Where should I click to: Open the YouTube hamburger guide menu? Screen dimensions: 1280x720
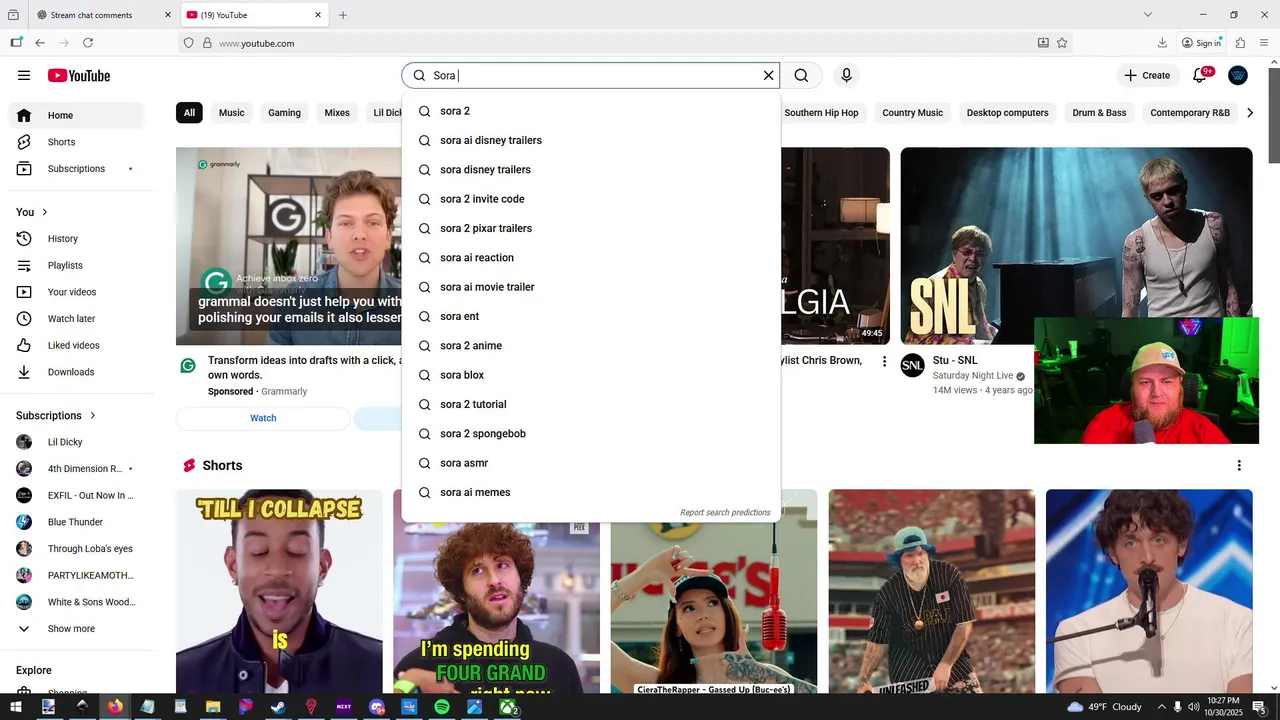click(24, 75)
